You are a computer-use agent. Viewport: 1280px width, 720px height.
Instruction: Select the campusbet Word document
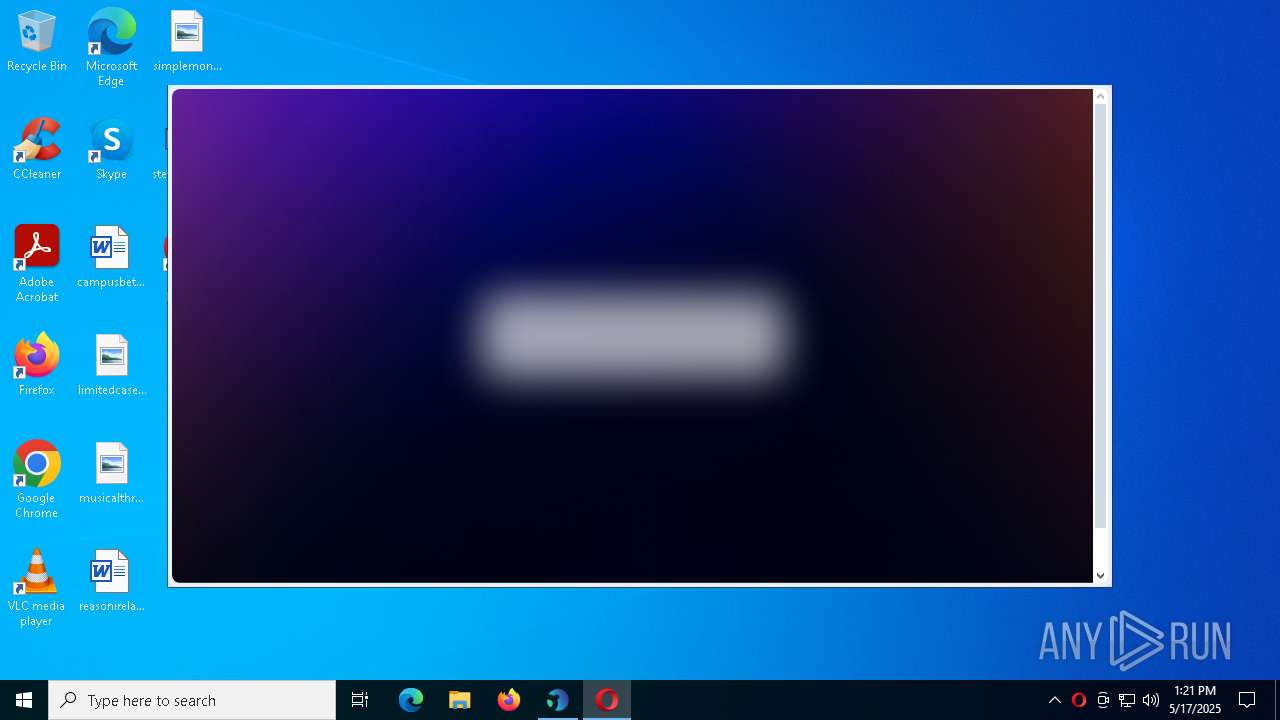coord(111,258)
